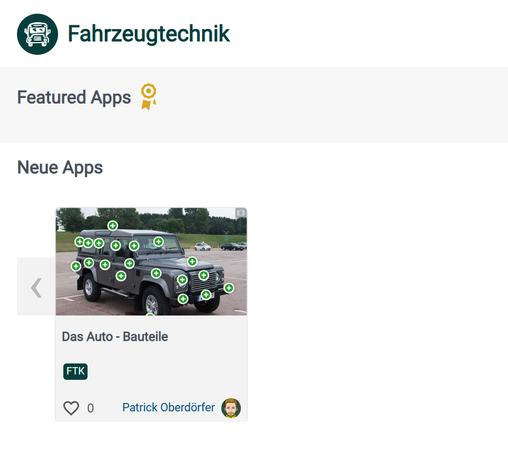
Task: Click the Fahrzeugtechnik page heading
Action: [x=149, y=34]
